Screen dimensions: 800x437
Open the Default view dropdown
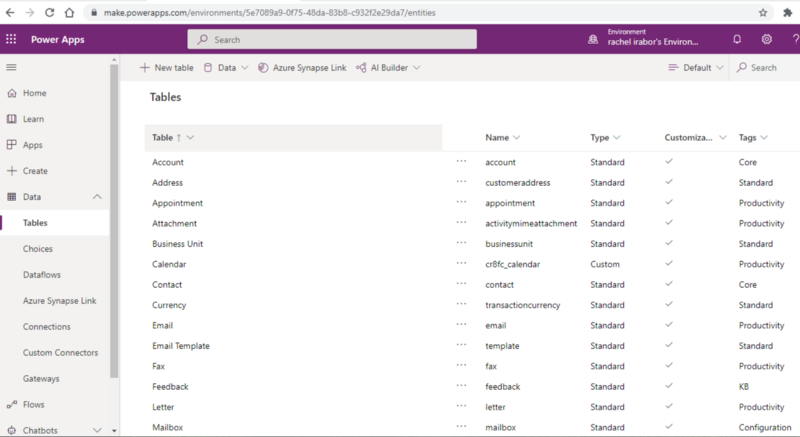695,67
